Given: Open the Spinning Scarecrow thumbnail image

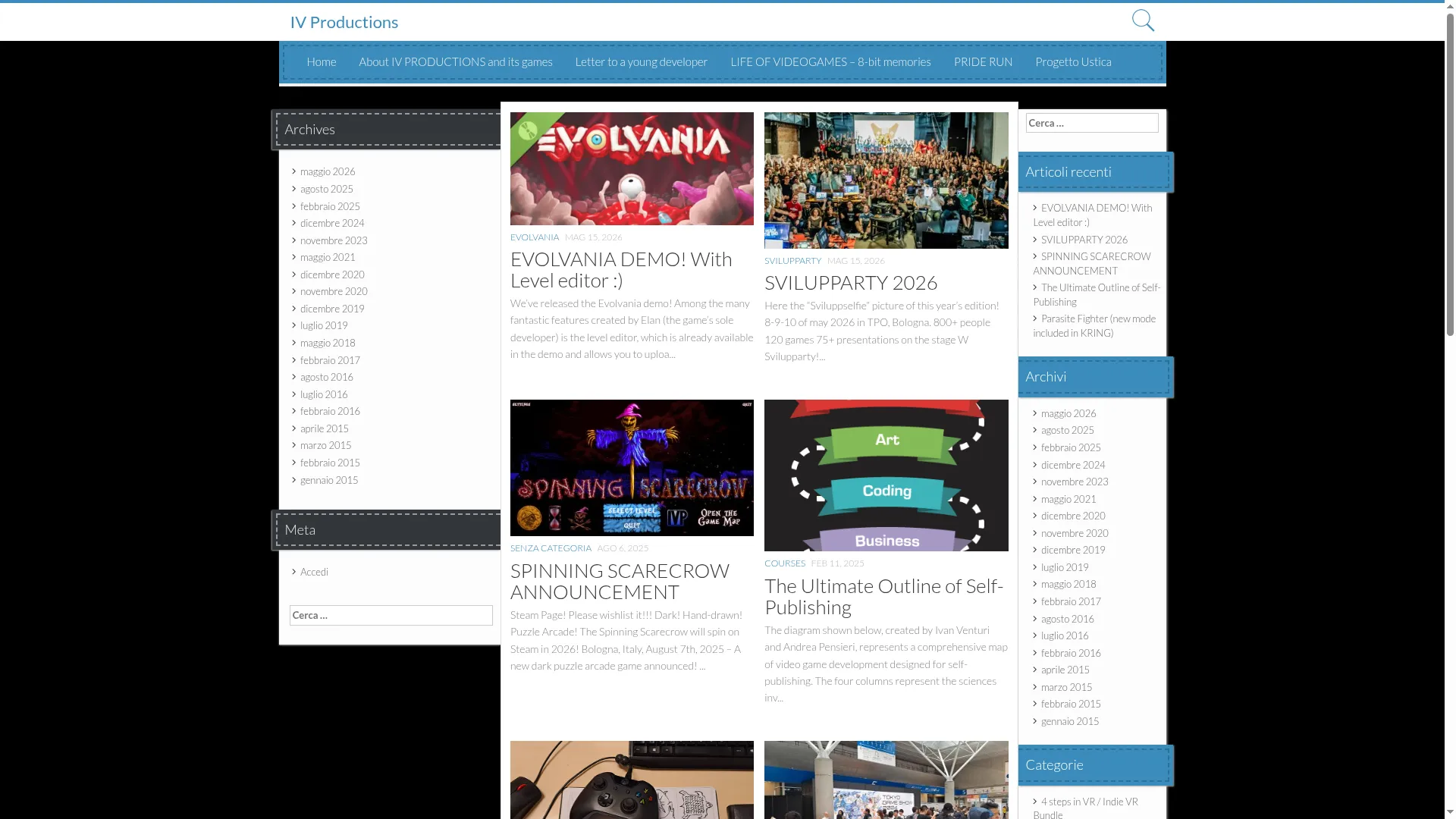Looking at the screenshot, I should tap(632, 468).
